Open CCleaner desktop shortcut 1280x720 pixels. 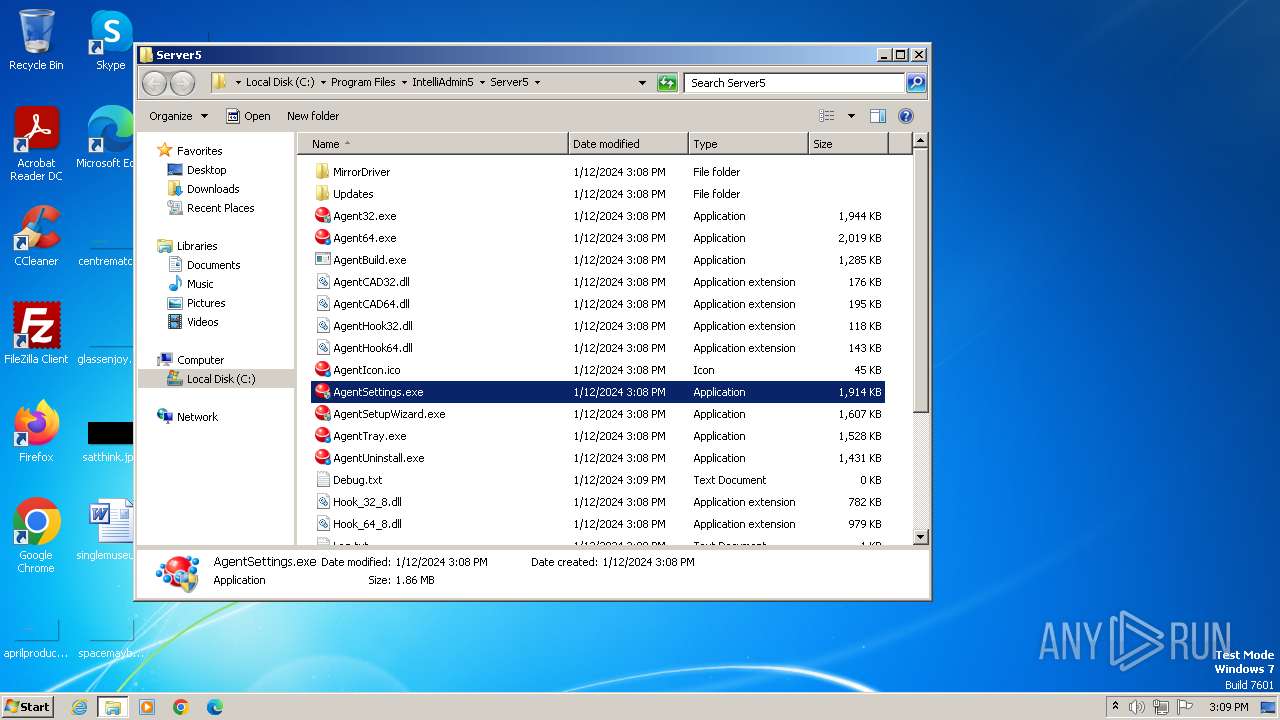pyautogui.click(x=36, y=236)
